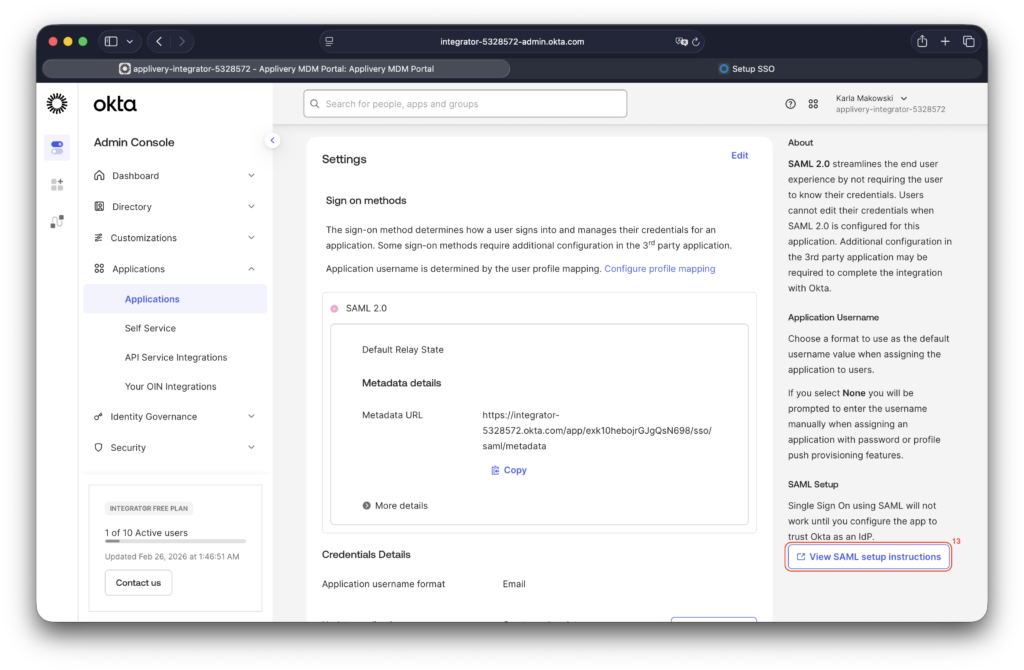Click the Okta logo in the header
This screenshot has height=670, width=1024.
(x=113, y=103)
